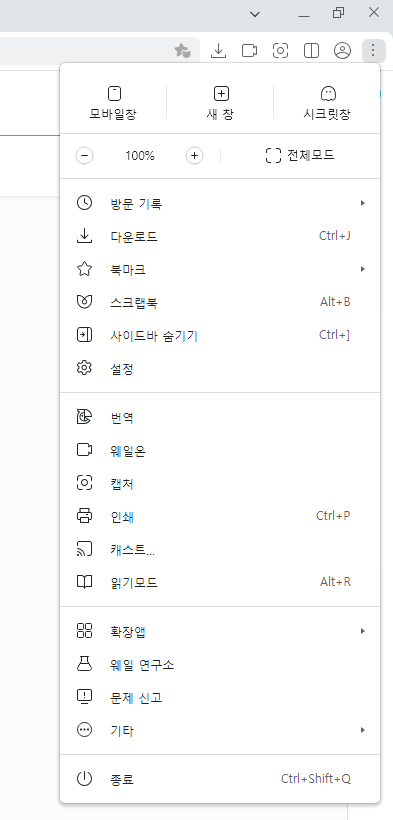The height and width of the screenshot is (820, 393).
Task: Increase zoom with the plus button
Action: coord(195,156)
